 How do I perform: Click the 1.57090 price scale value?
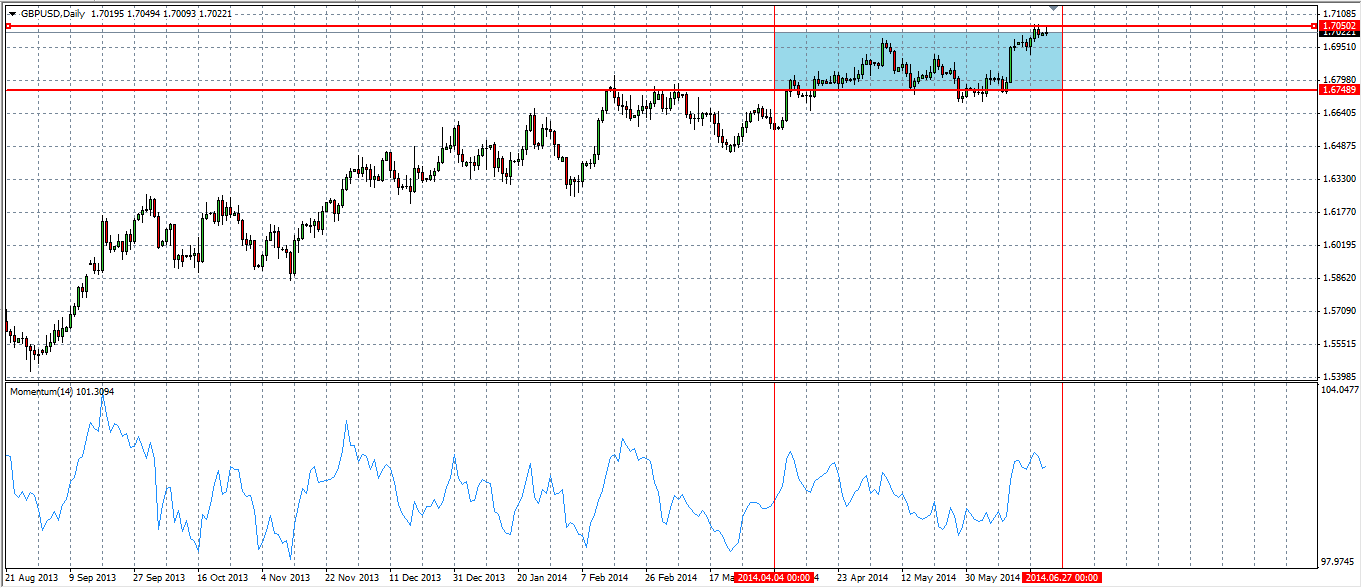tap(1338, 311)
